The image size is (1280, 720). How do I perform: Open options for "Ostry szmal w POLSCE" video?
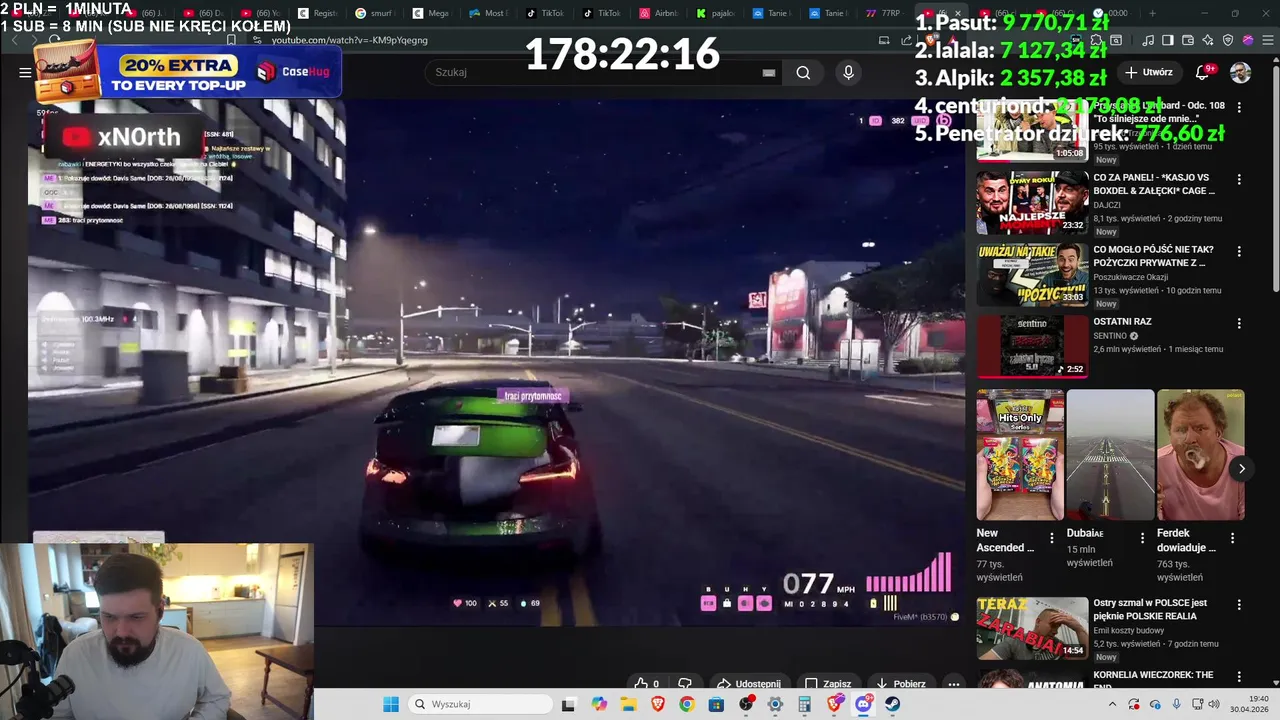click(1239, 605)
